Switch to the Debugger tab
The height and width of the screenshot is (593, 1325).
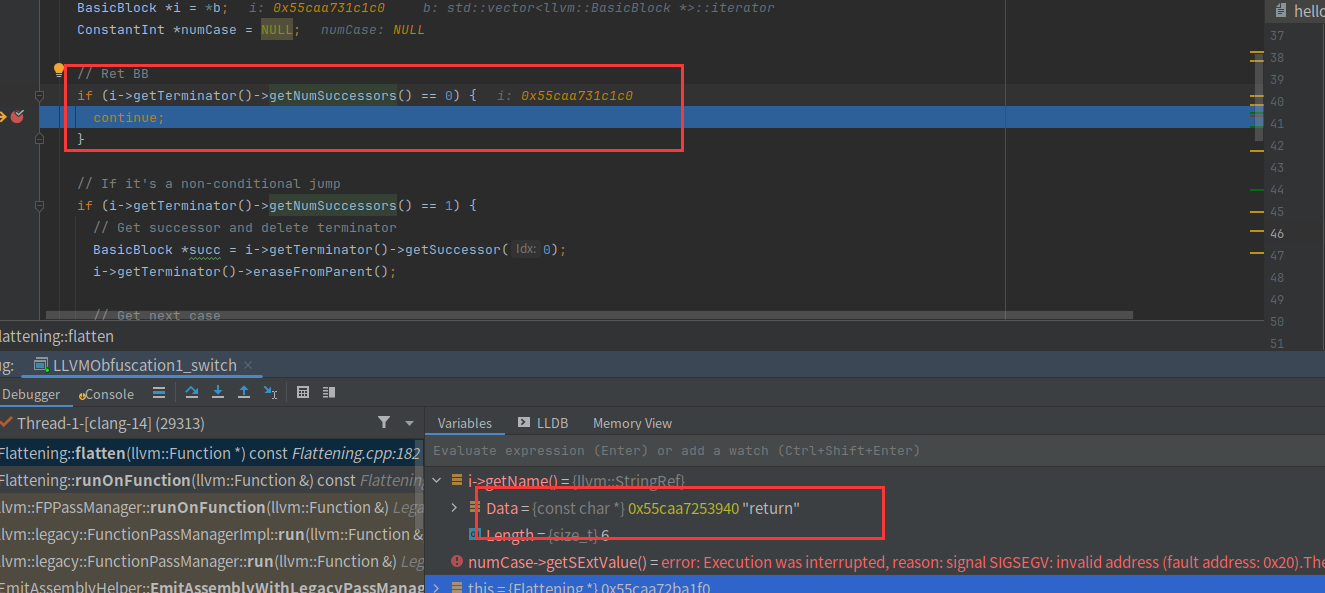coord(30,394)
